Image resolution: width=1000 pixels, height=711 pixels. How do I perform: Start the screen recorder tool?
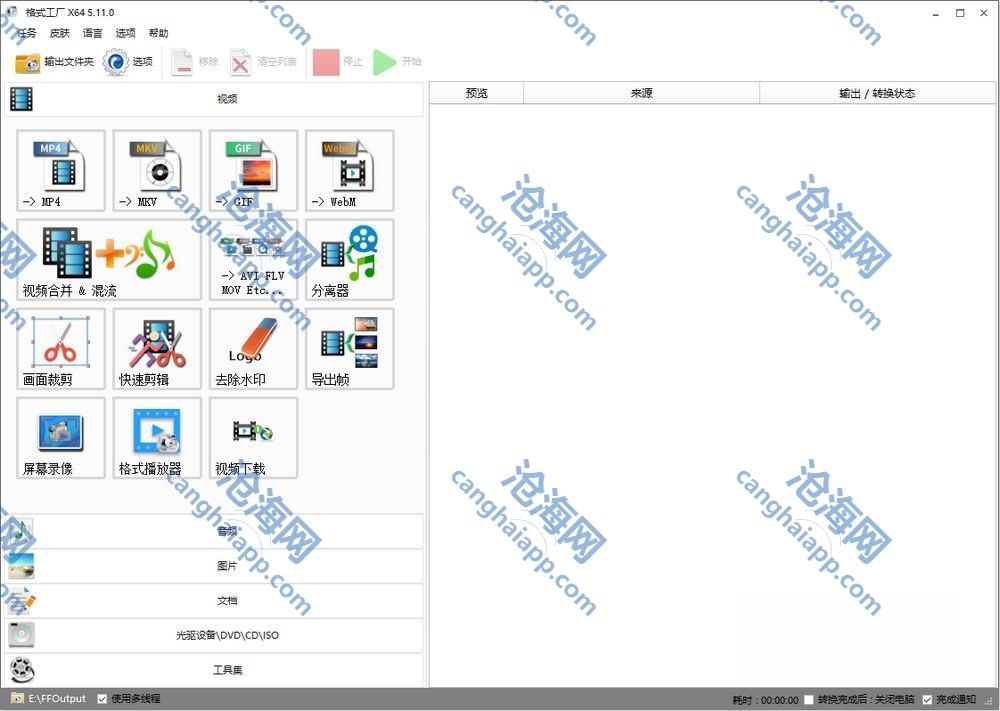(61, 437)
